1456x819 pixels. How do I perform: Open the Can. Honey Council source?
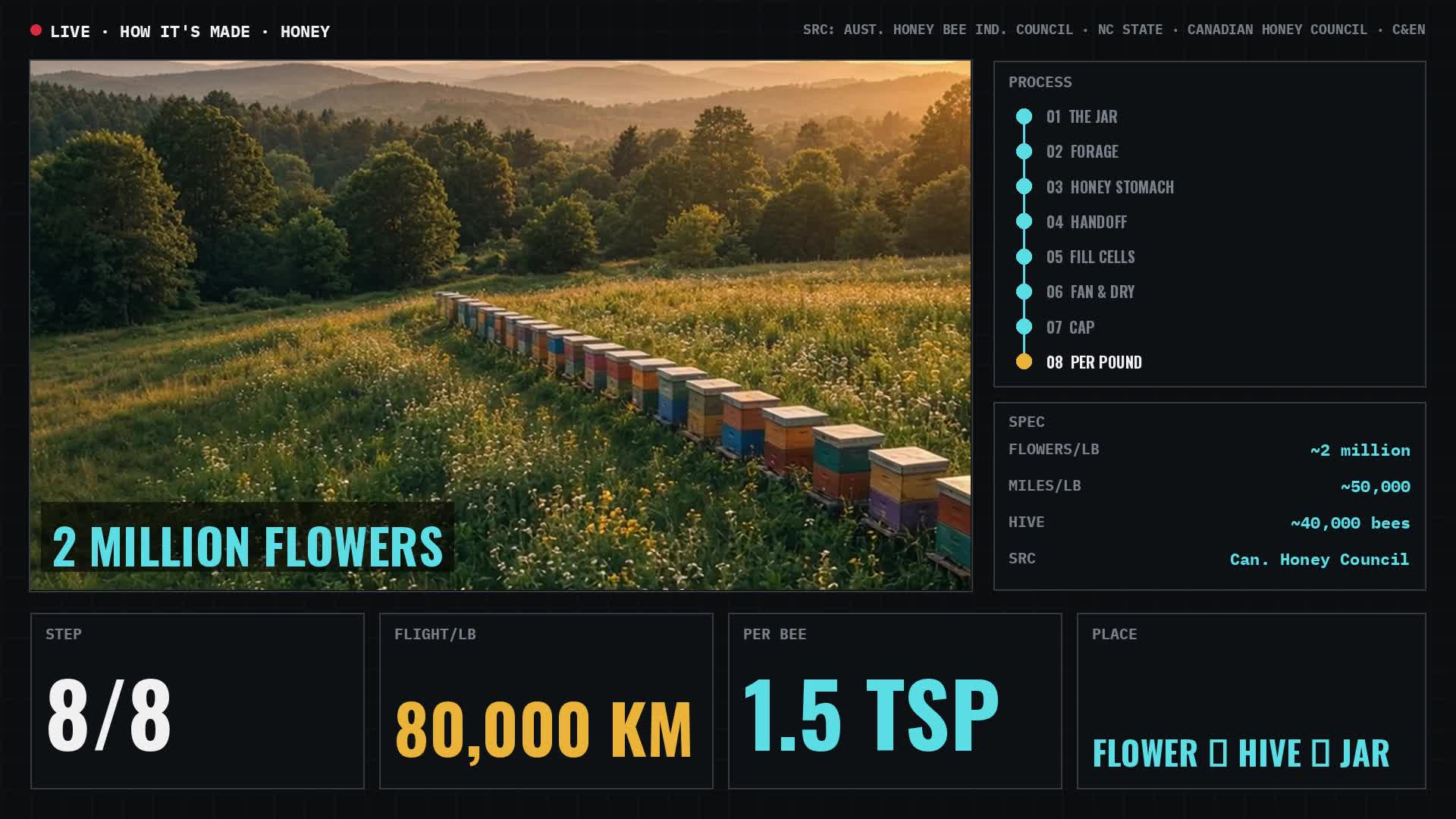pos(1319,560)
